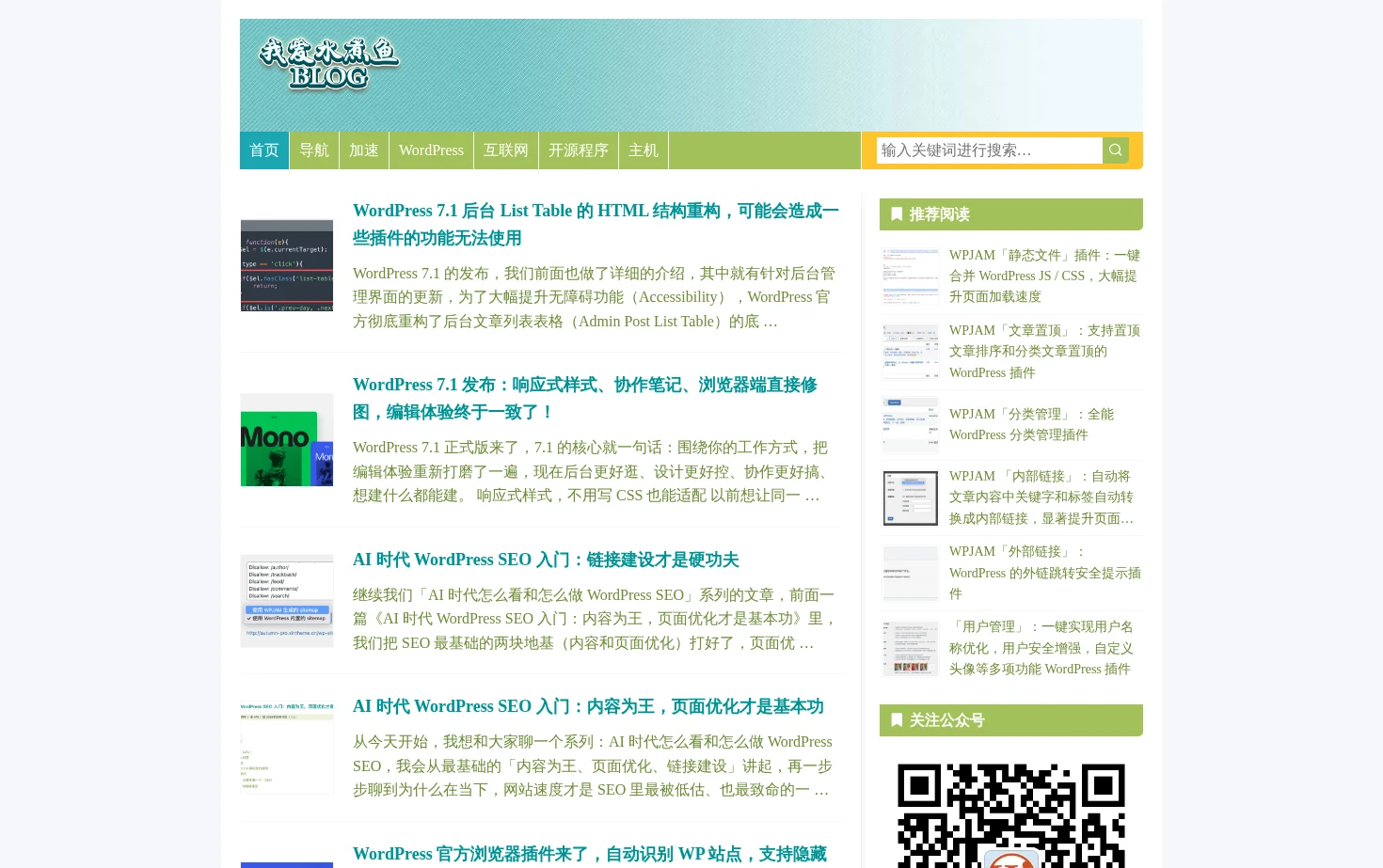The width and height of the screenshot is (1383, 868).
Task: Click Disallow sitemap thumbnail of 链接建设 article
Action: [287, 601]
